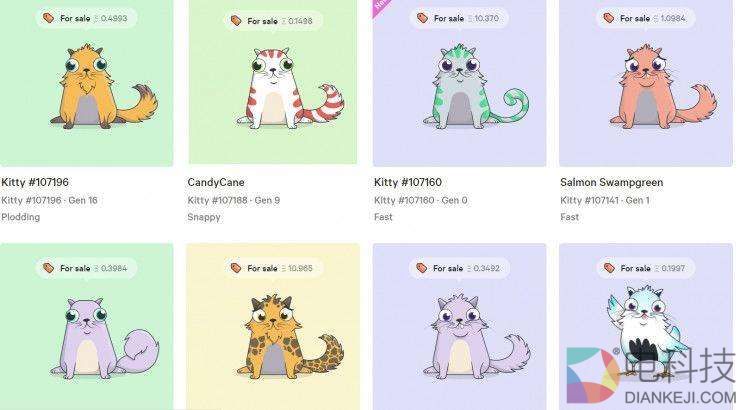Click the tag icon beside the 10.965 price

tap(235, 268)
